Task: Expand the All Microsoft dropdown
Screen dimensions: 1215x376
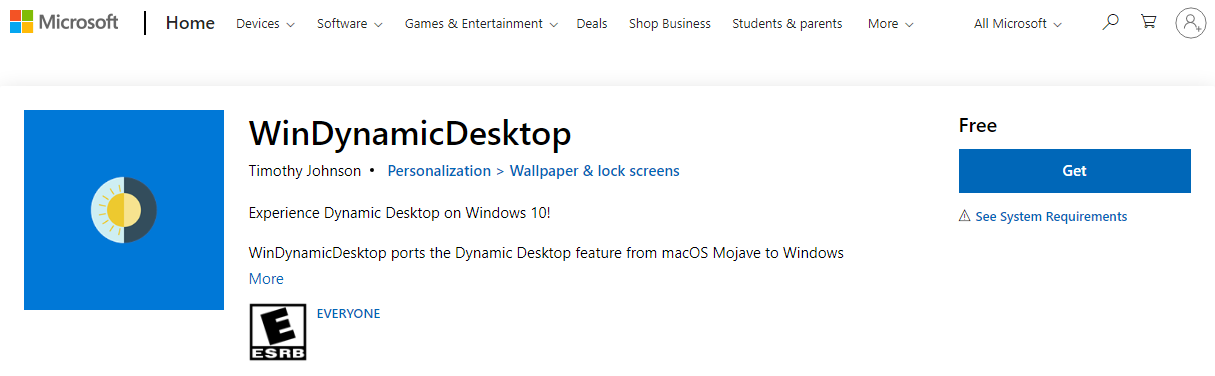Action: [1018, 24]
